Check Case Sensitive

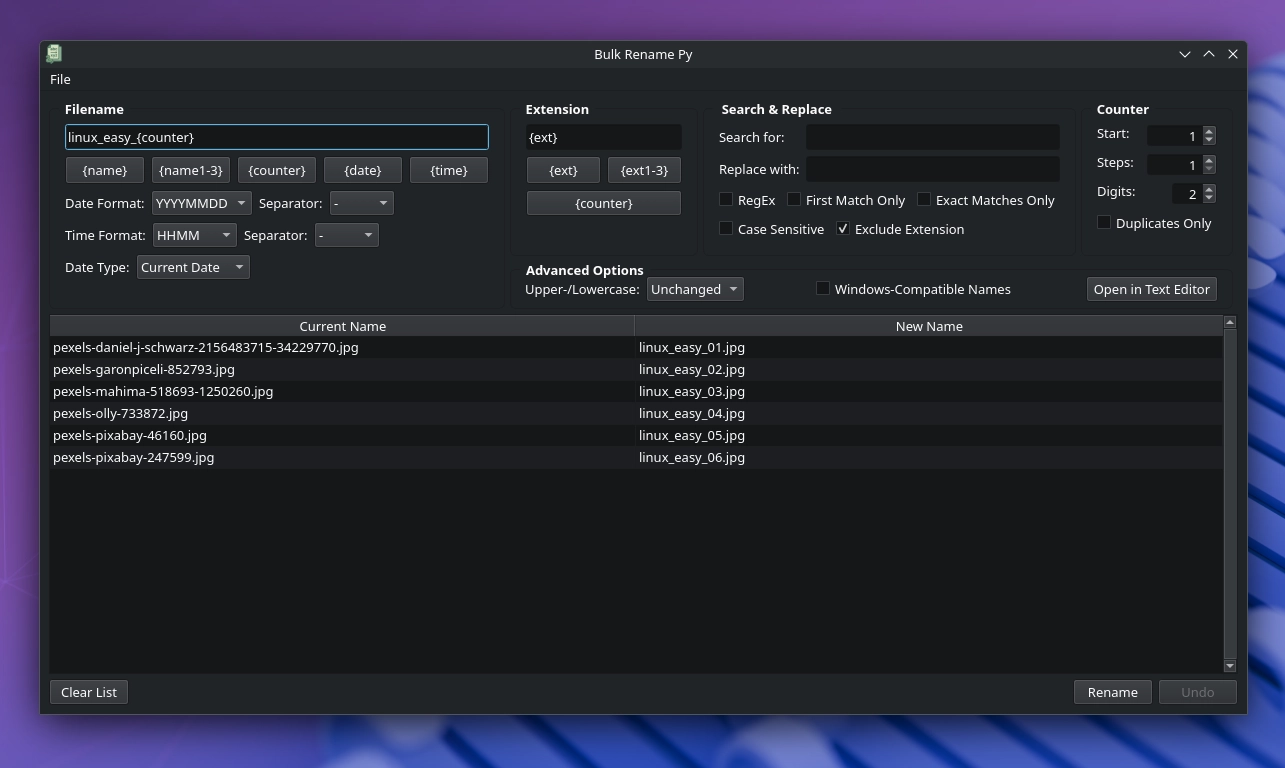click(726, 229)
